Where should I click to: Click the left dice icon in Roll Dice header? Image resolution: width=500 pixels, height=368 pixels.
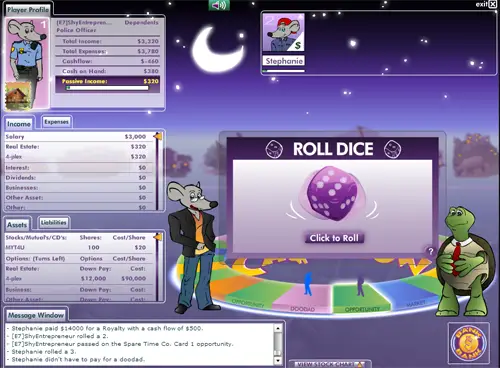(274, 149)
